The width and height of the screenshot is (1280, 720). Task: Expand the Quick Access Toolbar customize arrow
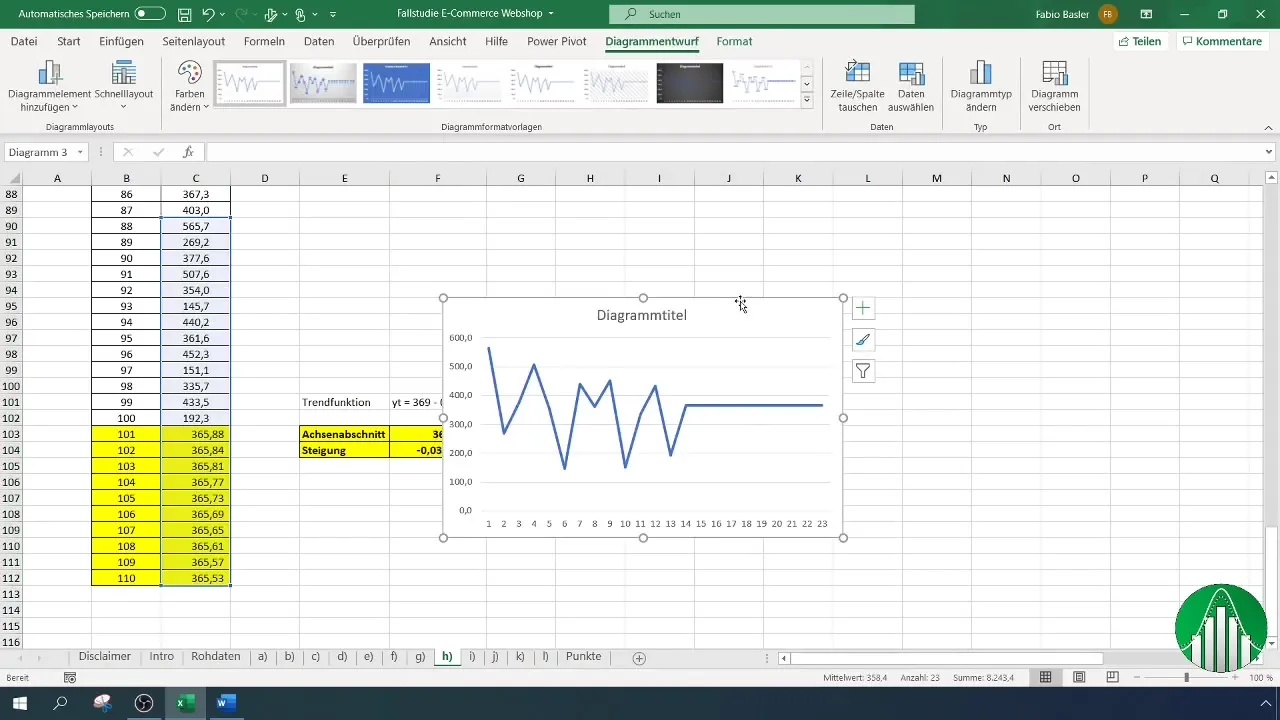click(x=333, y=15)
